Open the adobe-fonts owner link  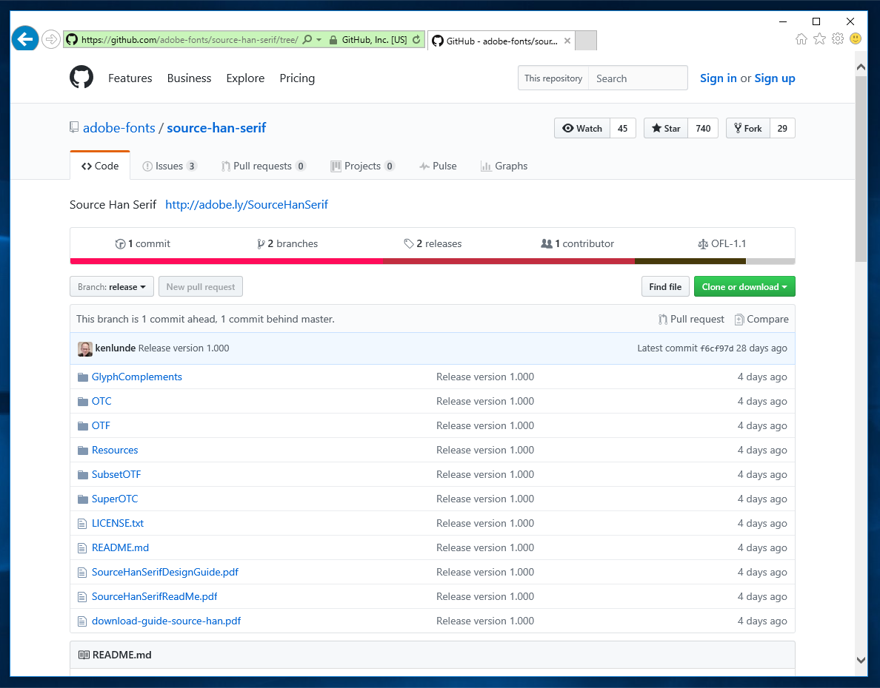point(119,128)
